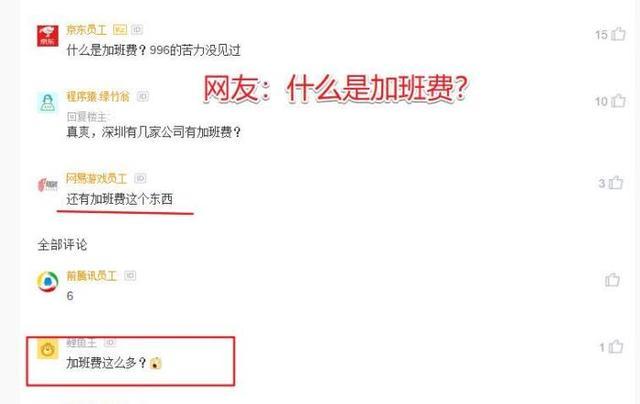Open the red JD avatar
This screenshot has width=640, height=404.
coord(48,36)
